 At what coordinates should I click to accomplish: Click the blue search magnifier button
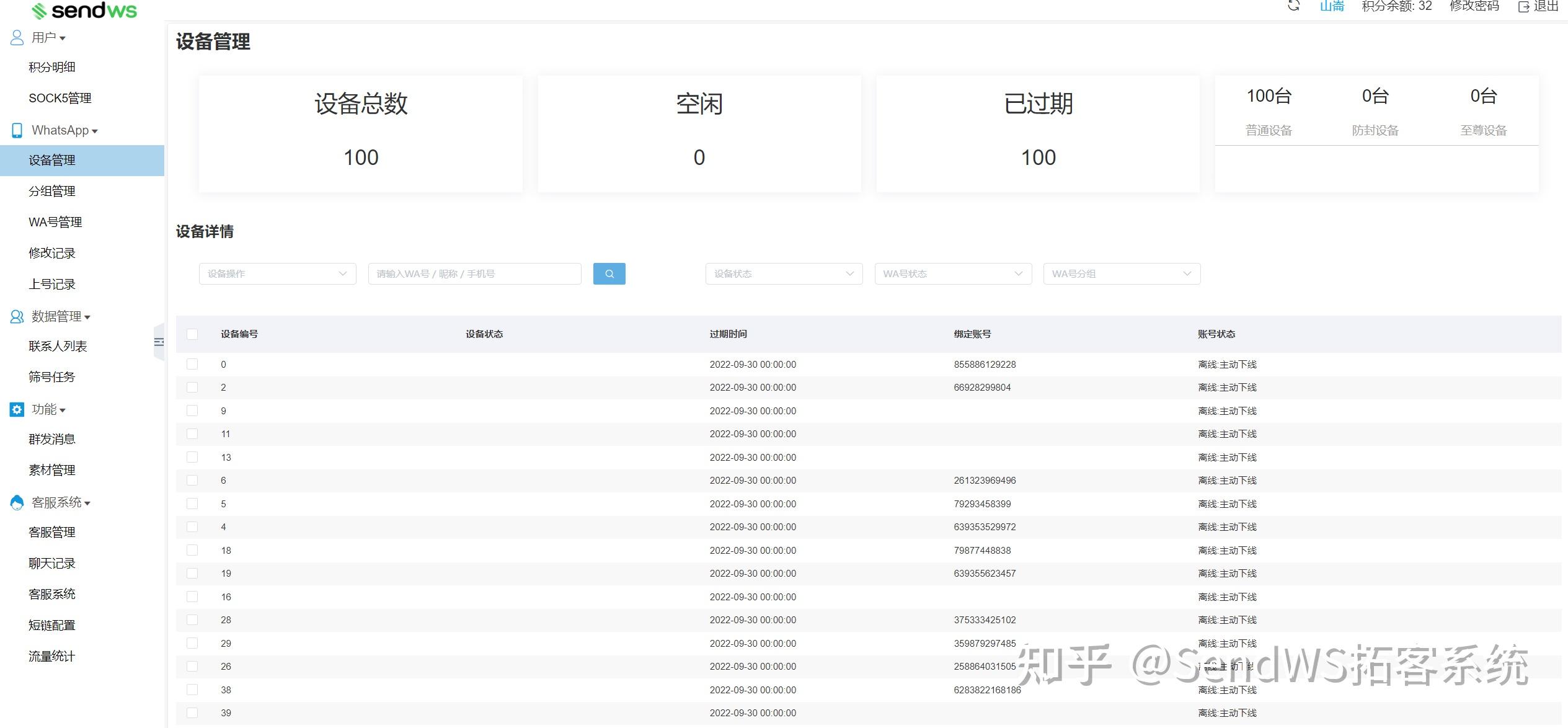609,273
